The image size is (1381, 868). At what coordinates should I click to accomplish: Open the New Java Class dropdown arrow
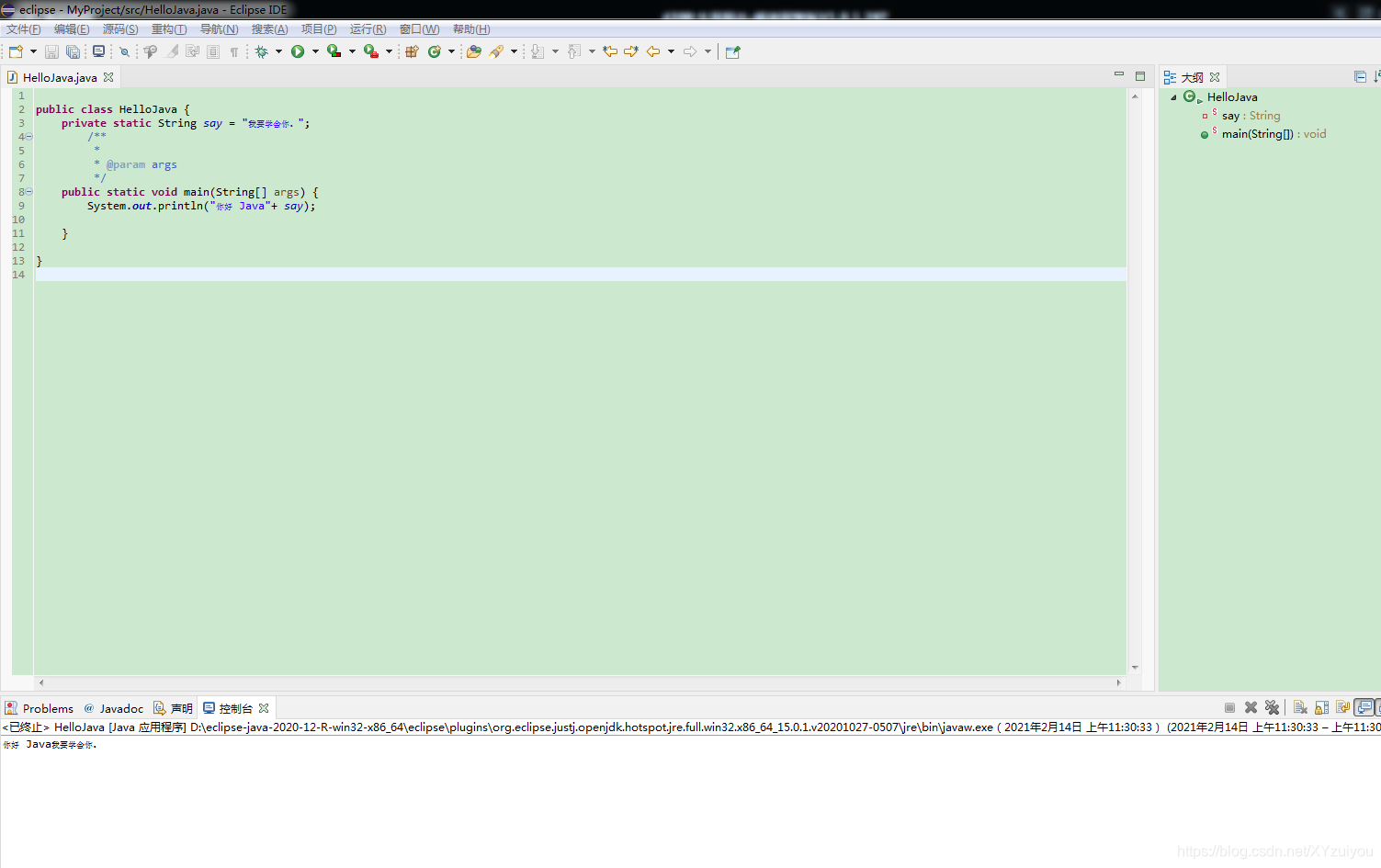point(451,51)
